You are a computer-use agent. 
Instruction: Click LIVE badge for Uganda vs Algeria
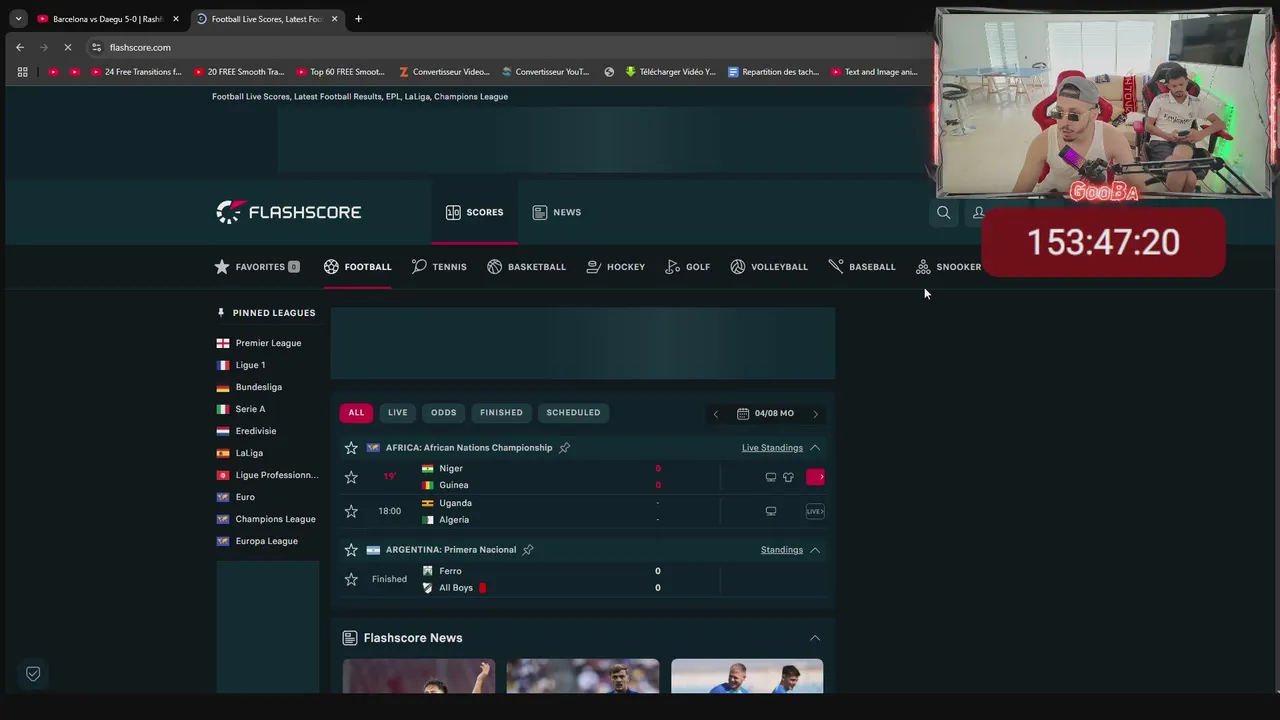[x=815, y=511]
